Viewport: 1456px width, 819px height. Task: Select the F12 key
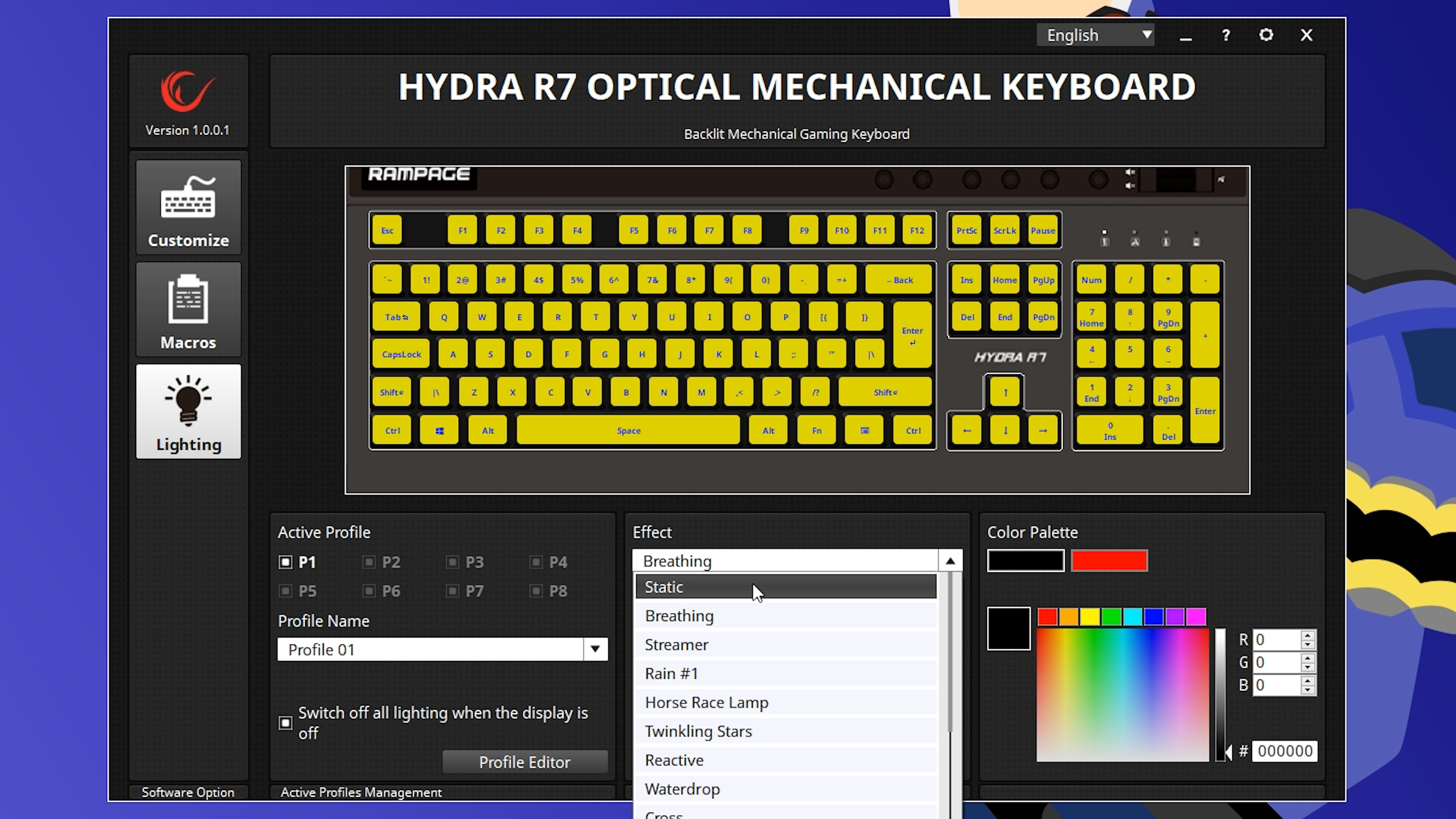tap(917, 231)
